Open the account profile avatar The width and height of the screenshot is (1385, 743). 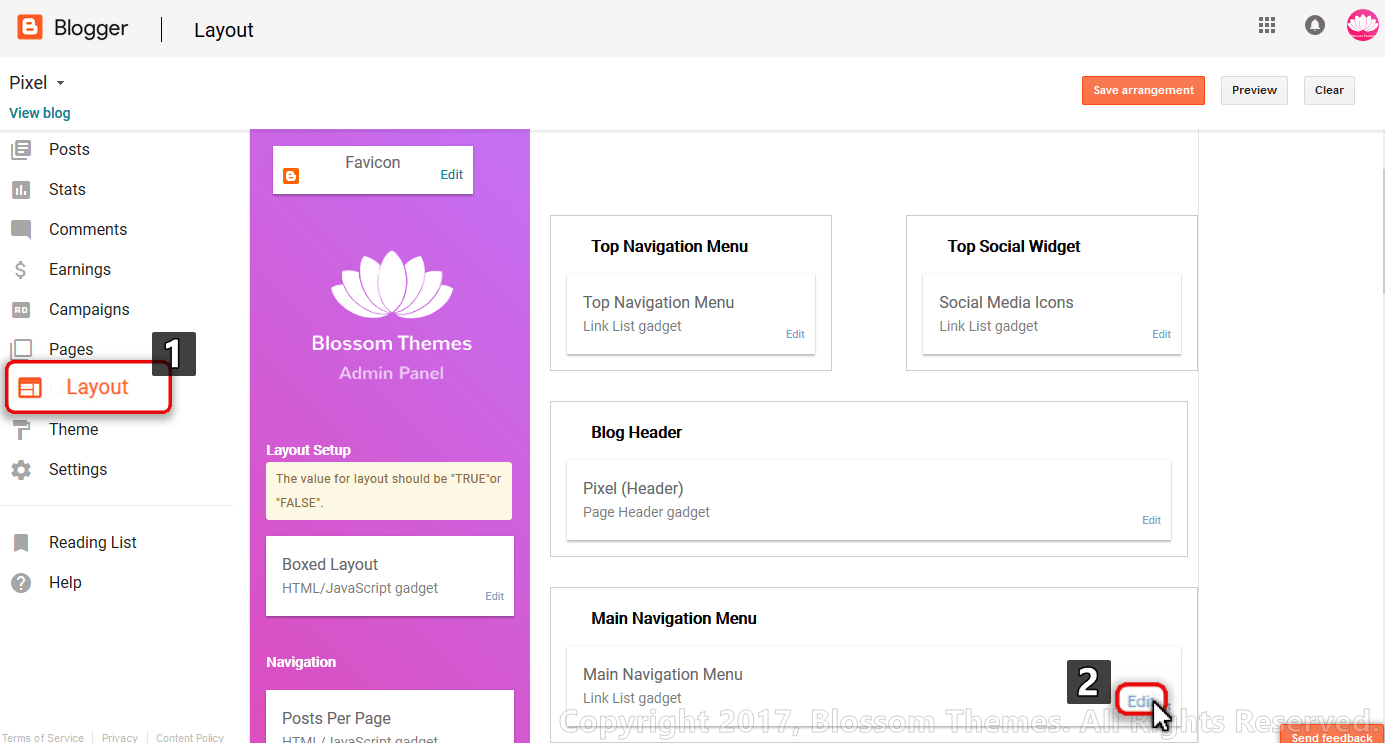click(x=1362, y=26)
